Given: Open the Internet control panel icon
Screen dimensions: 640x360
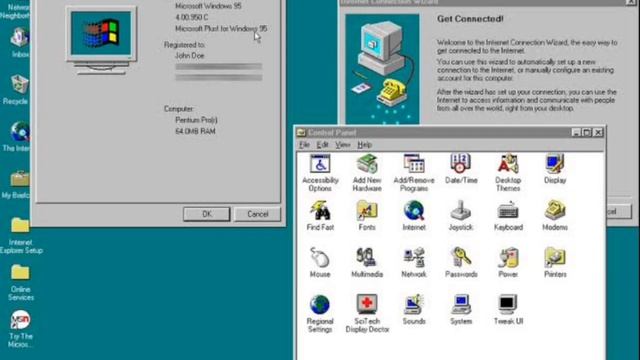Looking at the screenshot, I should coord(414,216).
